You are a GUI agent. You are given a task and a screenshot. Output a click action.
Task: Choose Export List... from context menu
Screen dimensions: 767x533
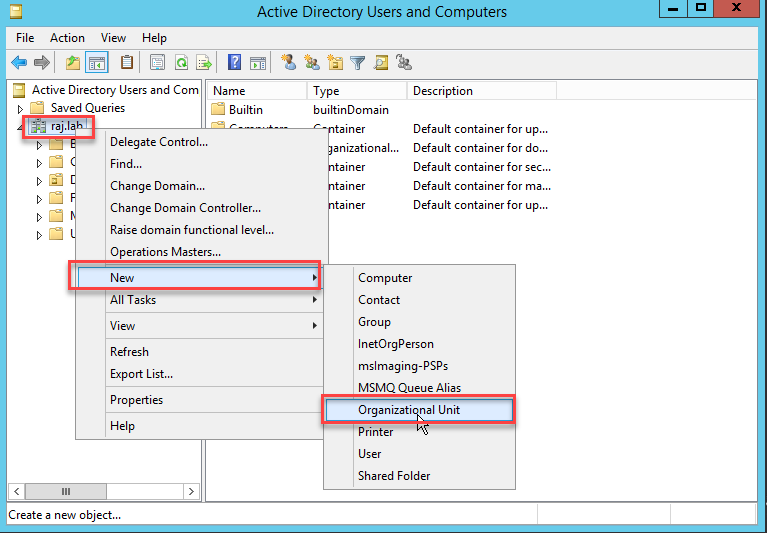(x=199, y=374)
